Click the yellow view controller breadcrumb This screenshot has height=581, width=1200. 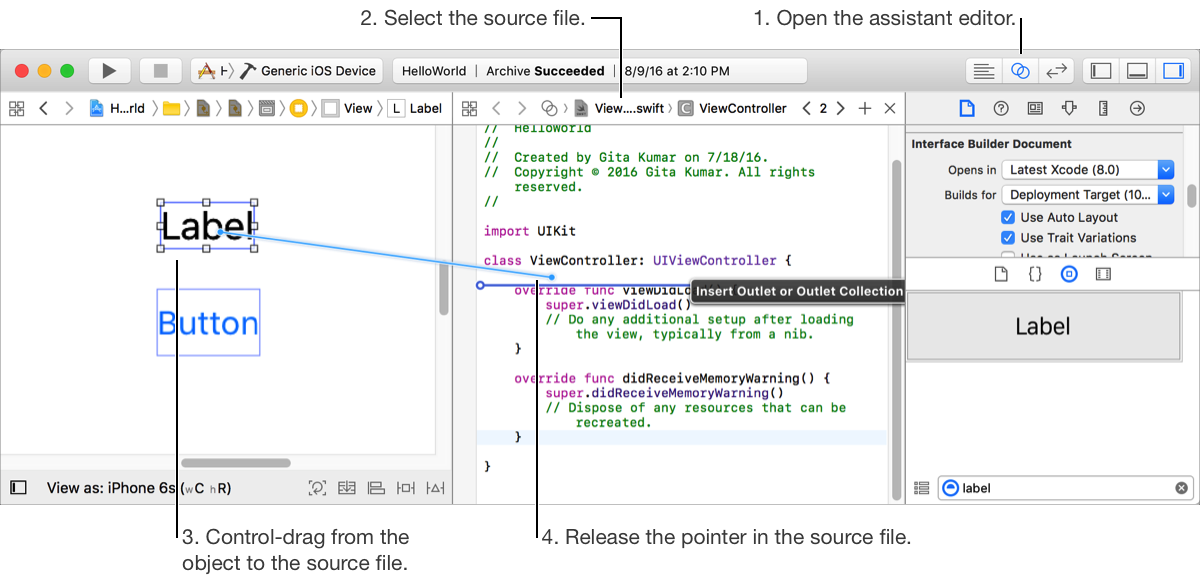point(298,108)
